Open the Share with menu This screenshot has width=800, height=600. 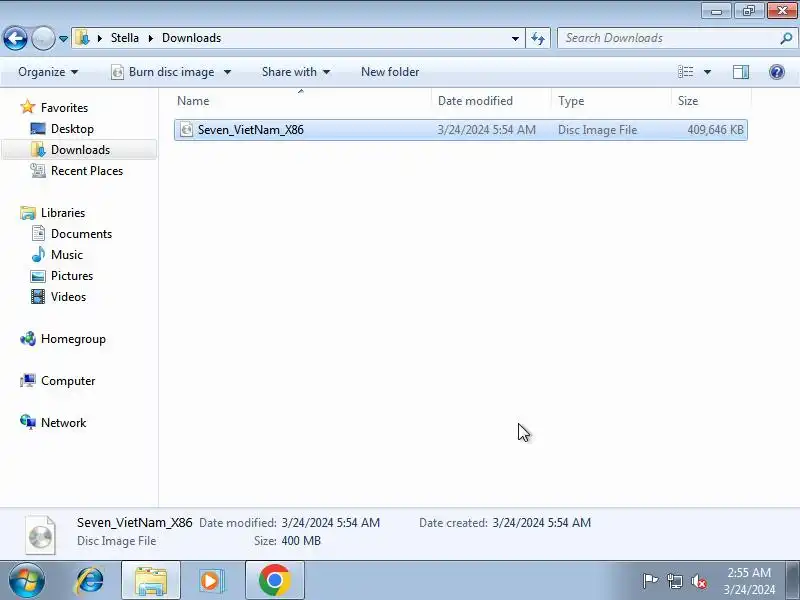pos(296,72)
